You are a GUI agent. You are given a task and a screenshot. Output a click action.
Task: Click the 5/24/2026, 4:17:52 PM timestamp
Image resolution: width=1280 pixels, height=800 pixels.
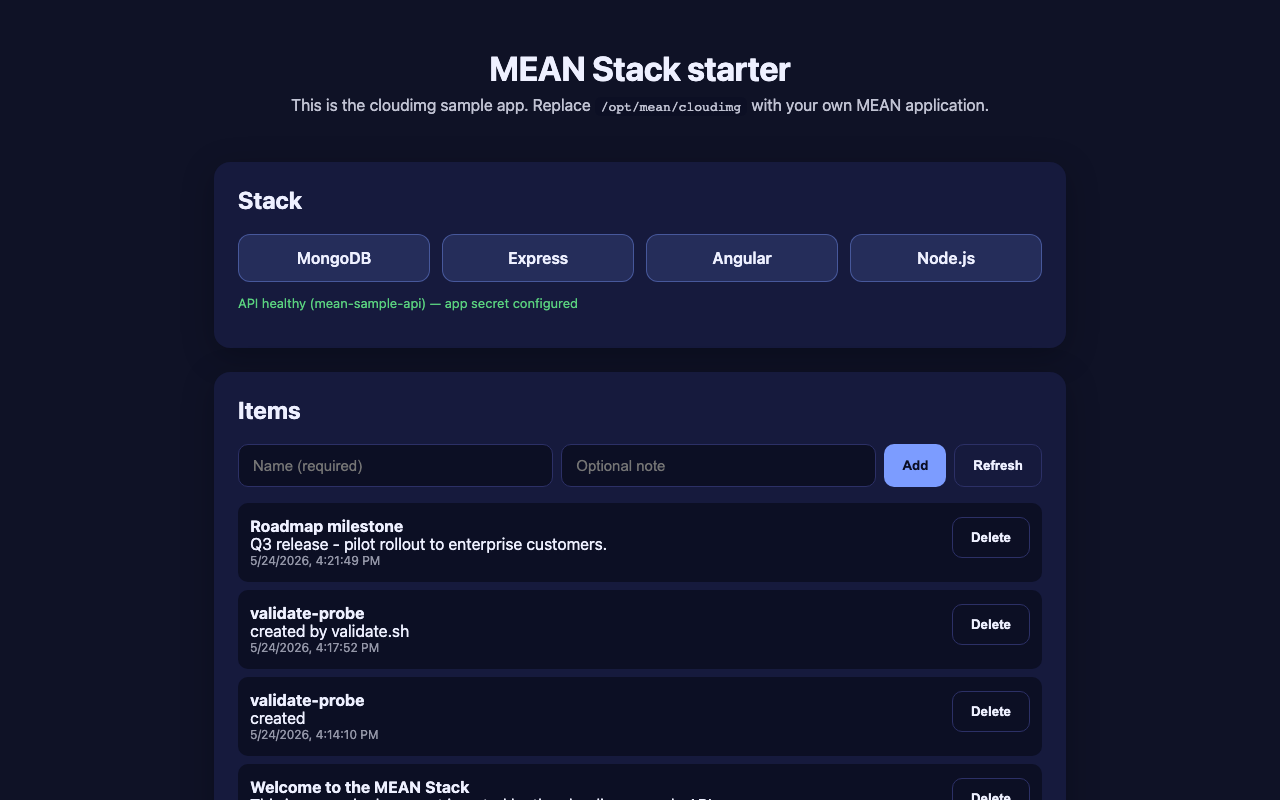point(315,648)
